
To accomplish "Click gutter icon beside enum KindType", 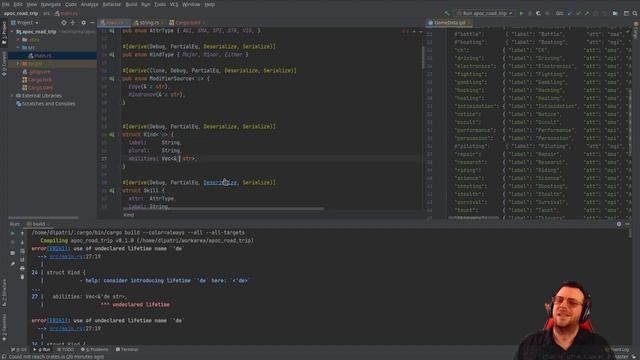I will [111, 54].
